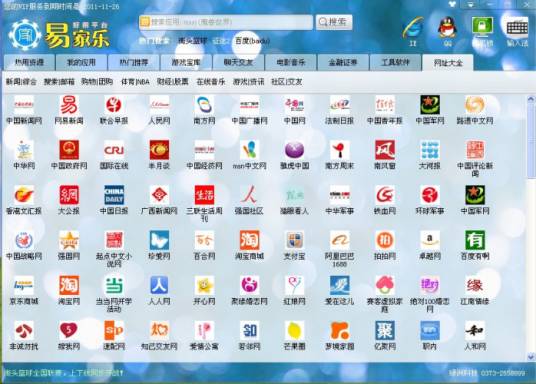Open the 大公报 icon
The height and width of the screenshot is (384, 536).
[69, 195]
